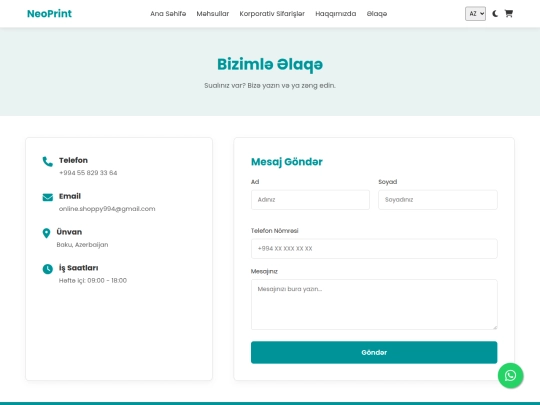
Task: Click the location pin icon
Action: coord(46,233)
